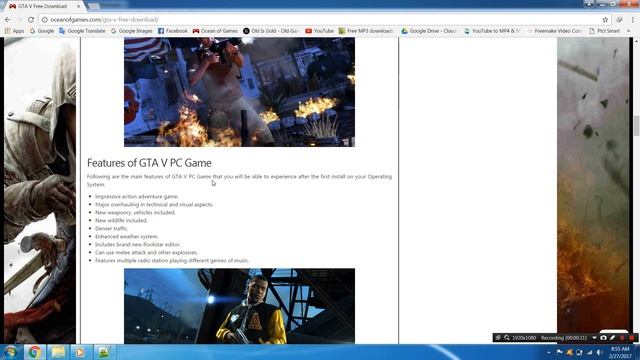
Task: Click the extension icon beside the bookmark star
Action: (619, 20)
